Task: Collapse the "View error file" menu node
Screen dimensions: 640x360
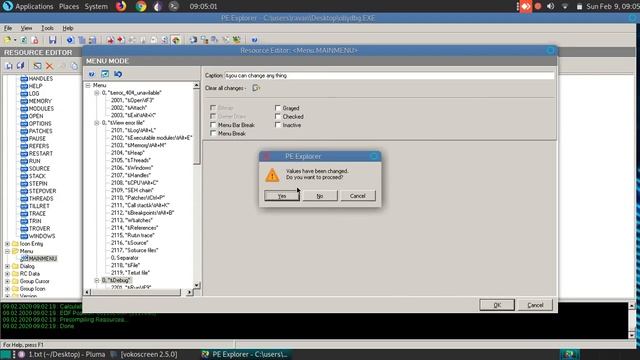Action: tap(97, 123)
